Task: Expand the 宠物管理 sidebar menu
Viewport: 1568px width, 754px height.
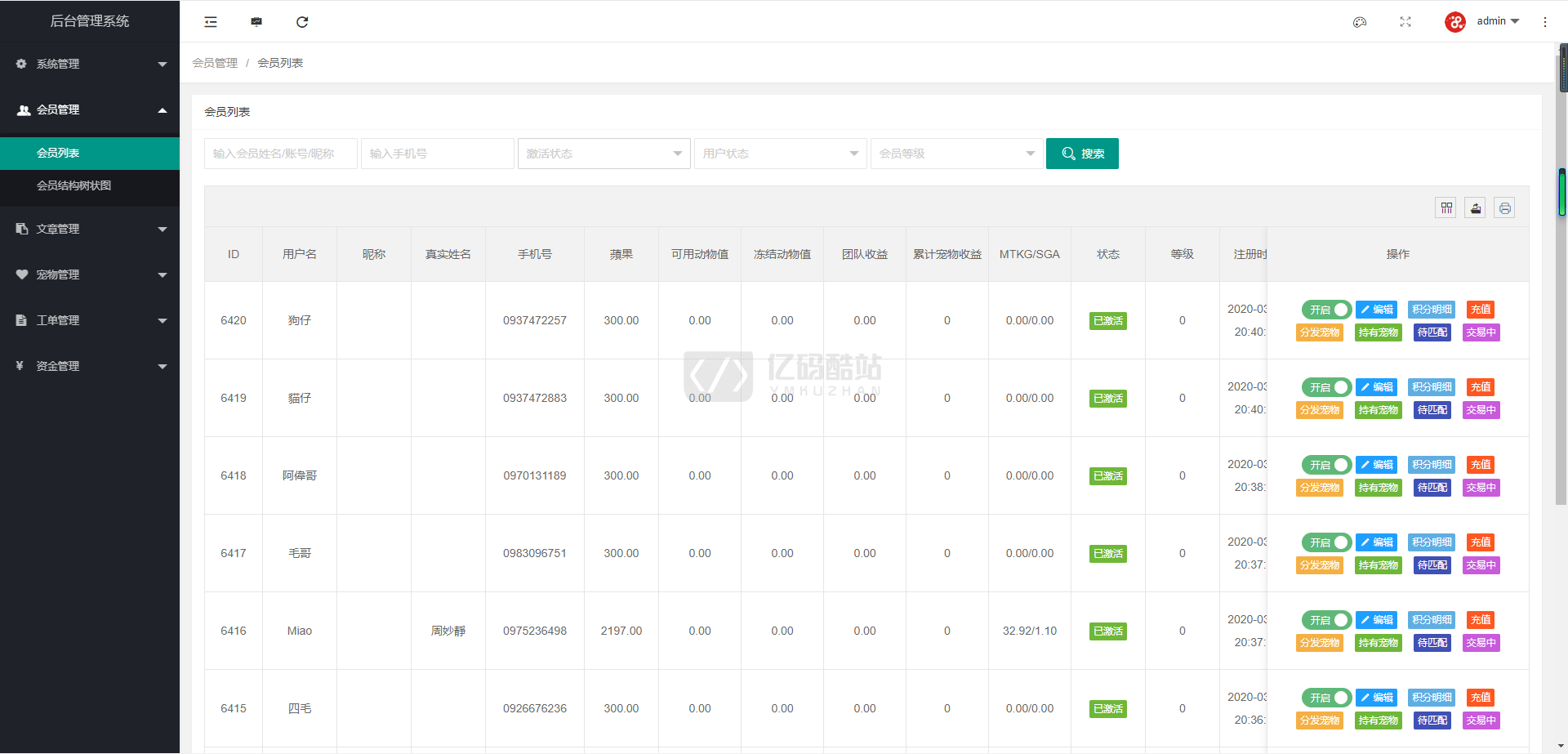Action: tap(90, 274)
